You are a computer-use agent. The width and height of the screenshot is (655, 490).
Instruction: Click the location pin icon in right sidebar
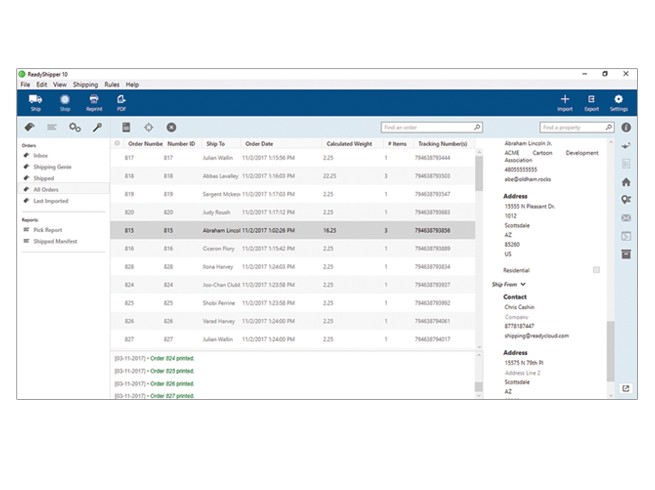(626, 200)
